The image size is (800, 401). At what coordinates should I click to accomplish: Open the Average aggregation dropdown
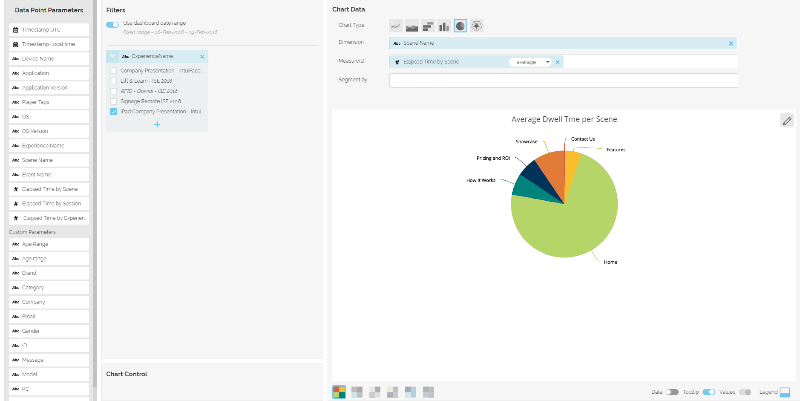530,62
